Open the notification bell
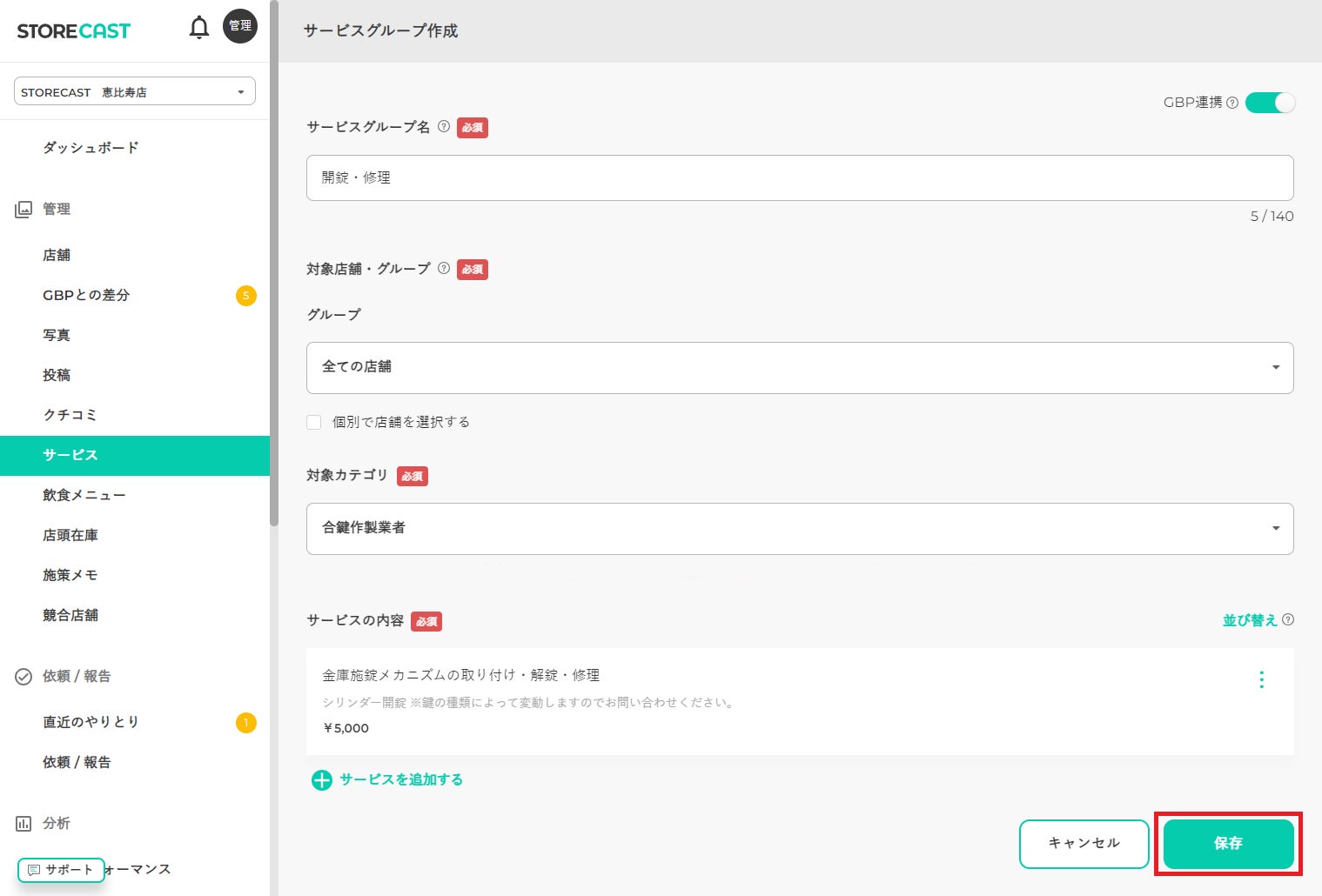The image size is (1322, 896). [199, 28]
